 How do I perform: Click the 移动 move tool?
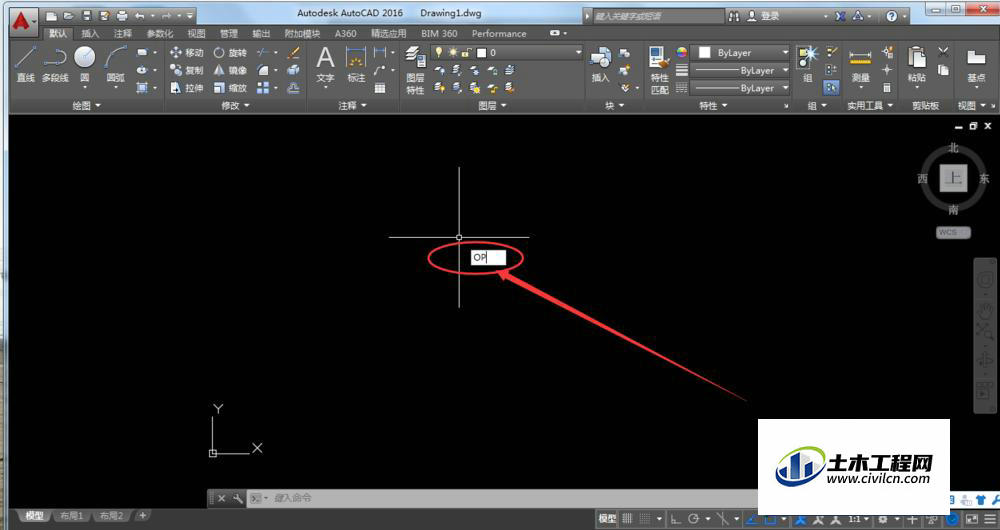point(187,53)
